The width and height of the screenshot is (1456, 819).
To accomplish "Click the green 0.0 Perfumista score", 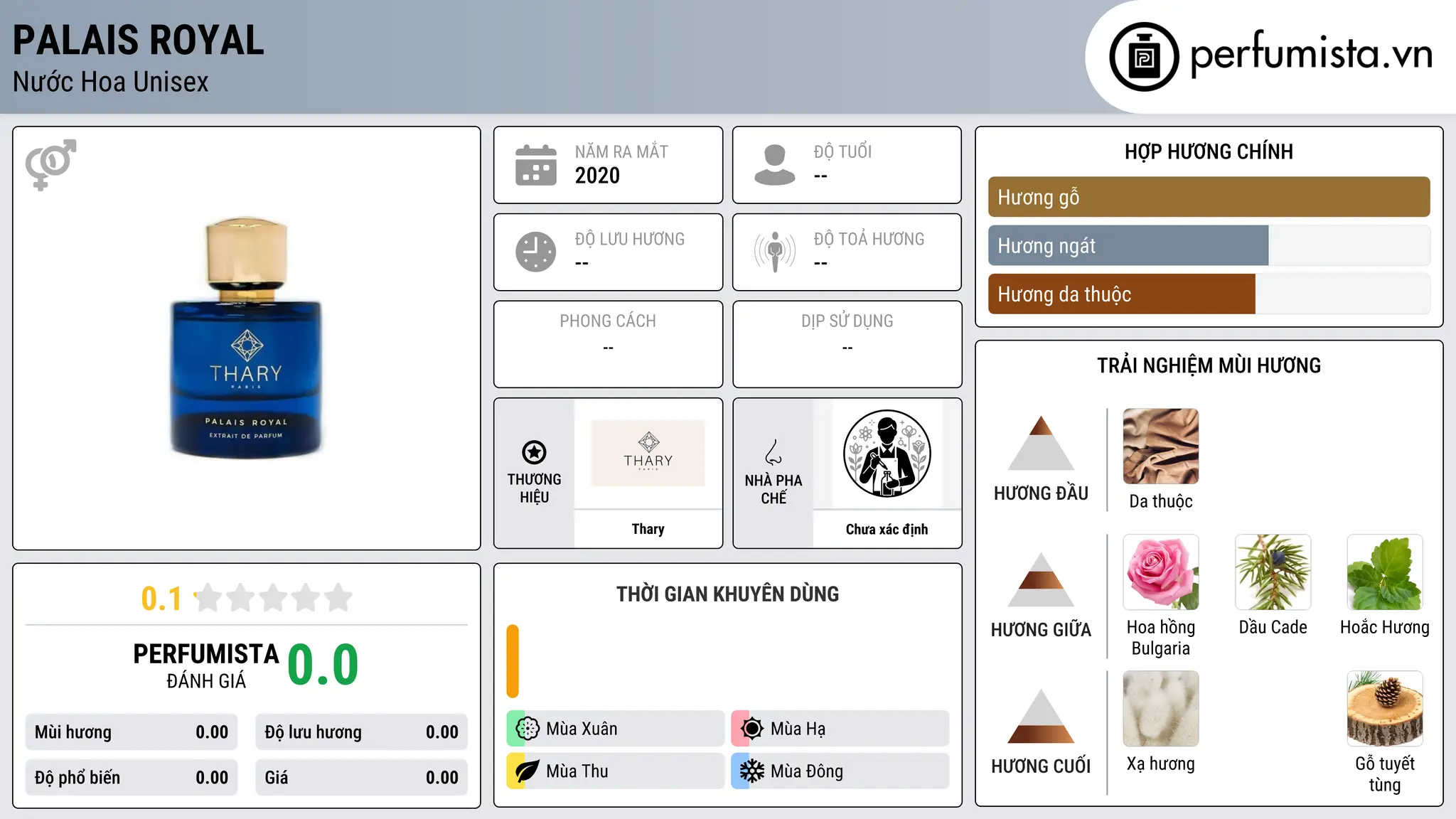I will coord(323,665).
